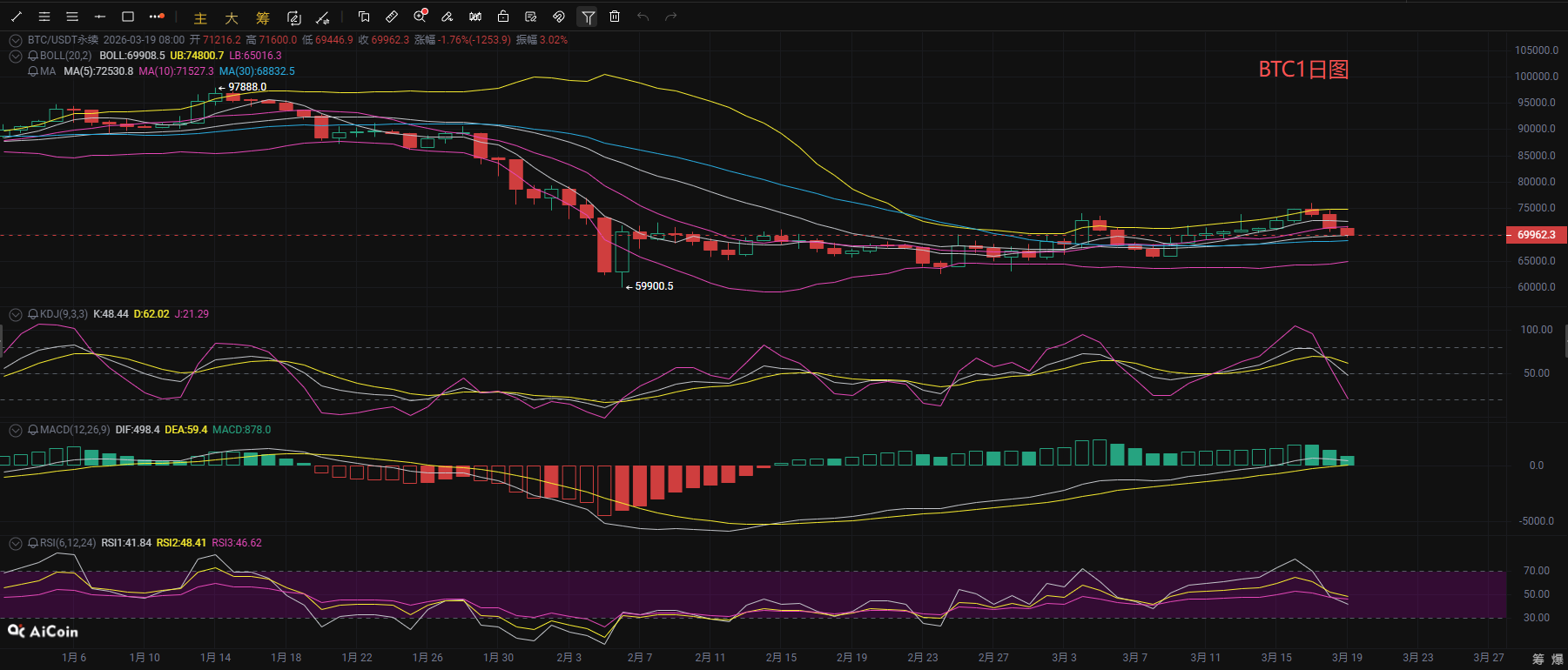Viewport: 1568px width, 670px height.
Task: Select the trend line drawing tool
Action: click(x=17, y=17)
